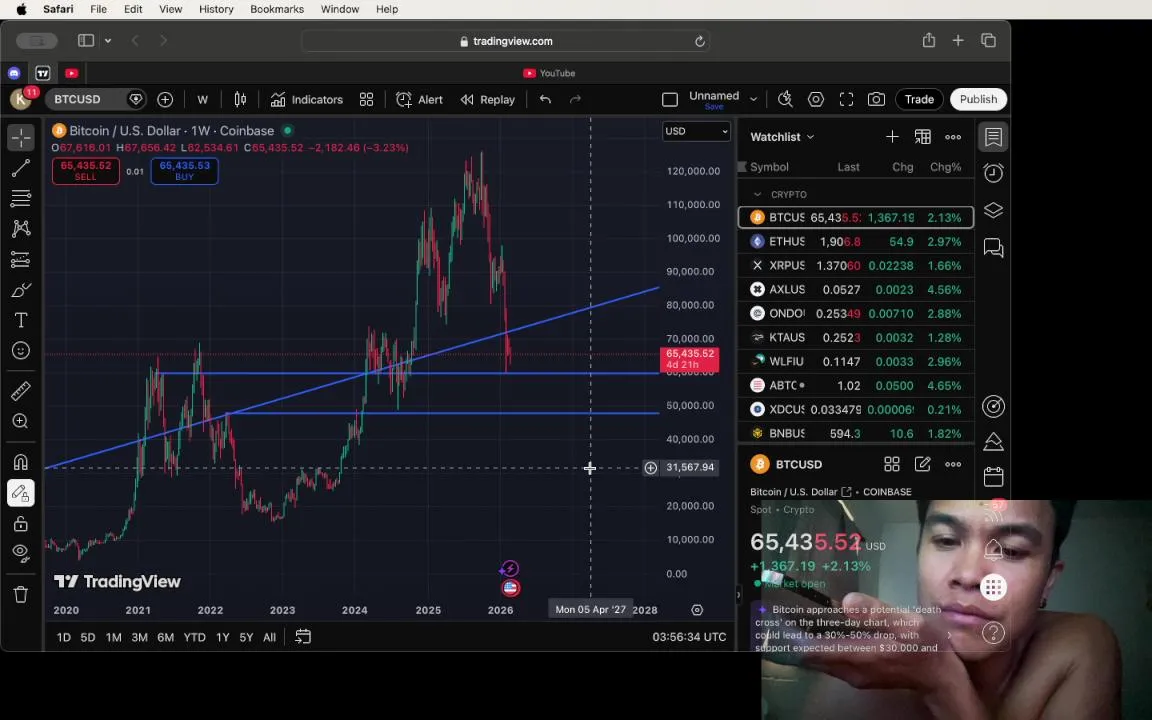Enter fullscreen chart mode

[x=846, y=99]
